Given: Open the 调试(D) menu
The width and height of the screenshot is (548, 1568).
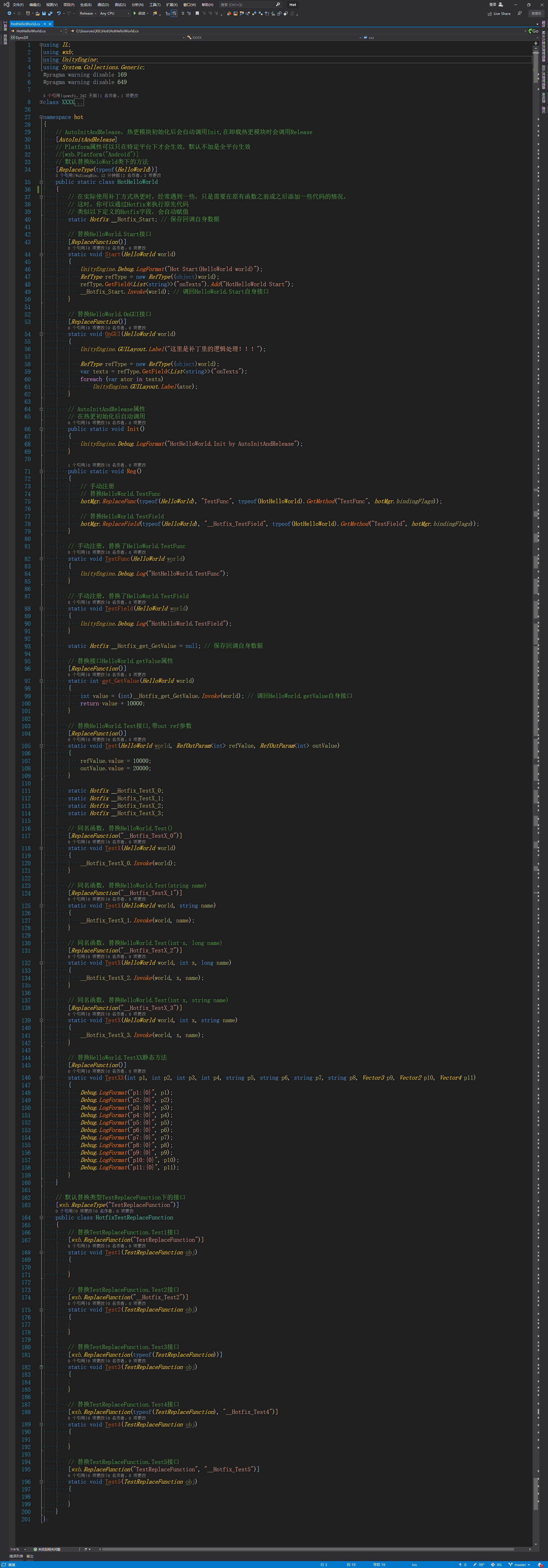Looking at the screenshot, I should [103, 5].
